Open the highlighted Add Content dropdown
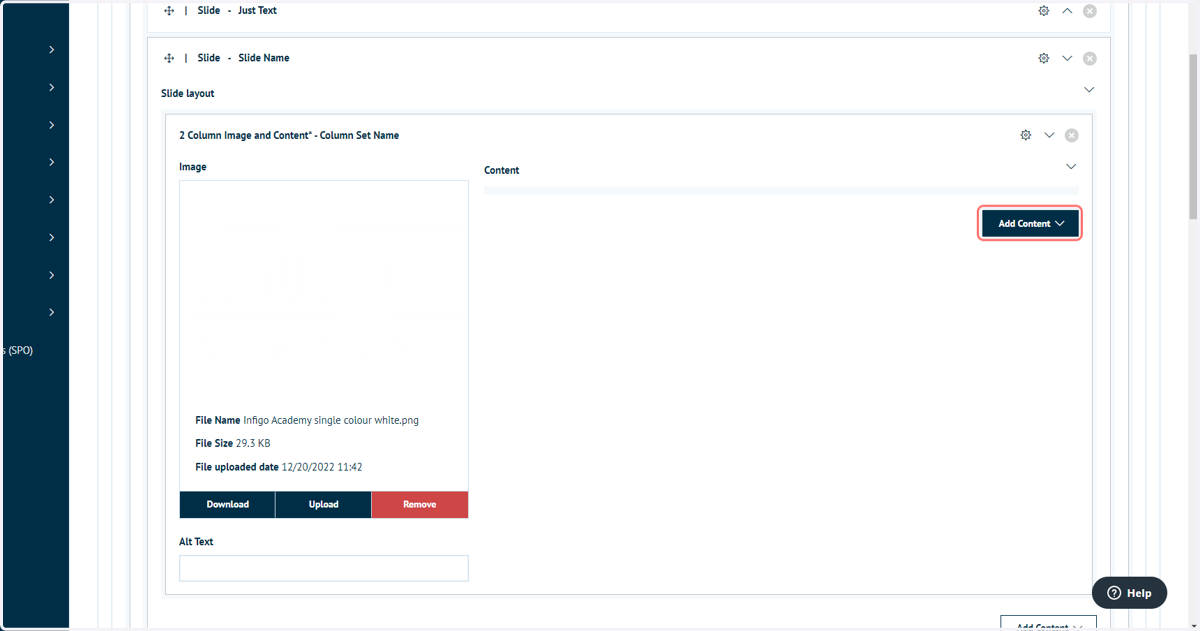 [x=1030, y=224]
